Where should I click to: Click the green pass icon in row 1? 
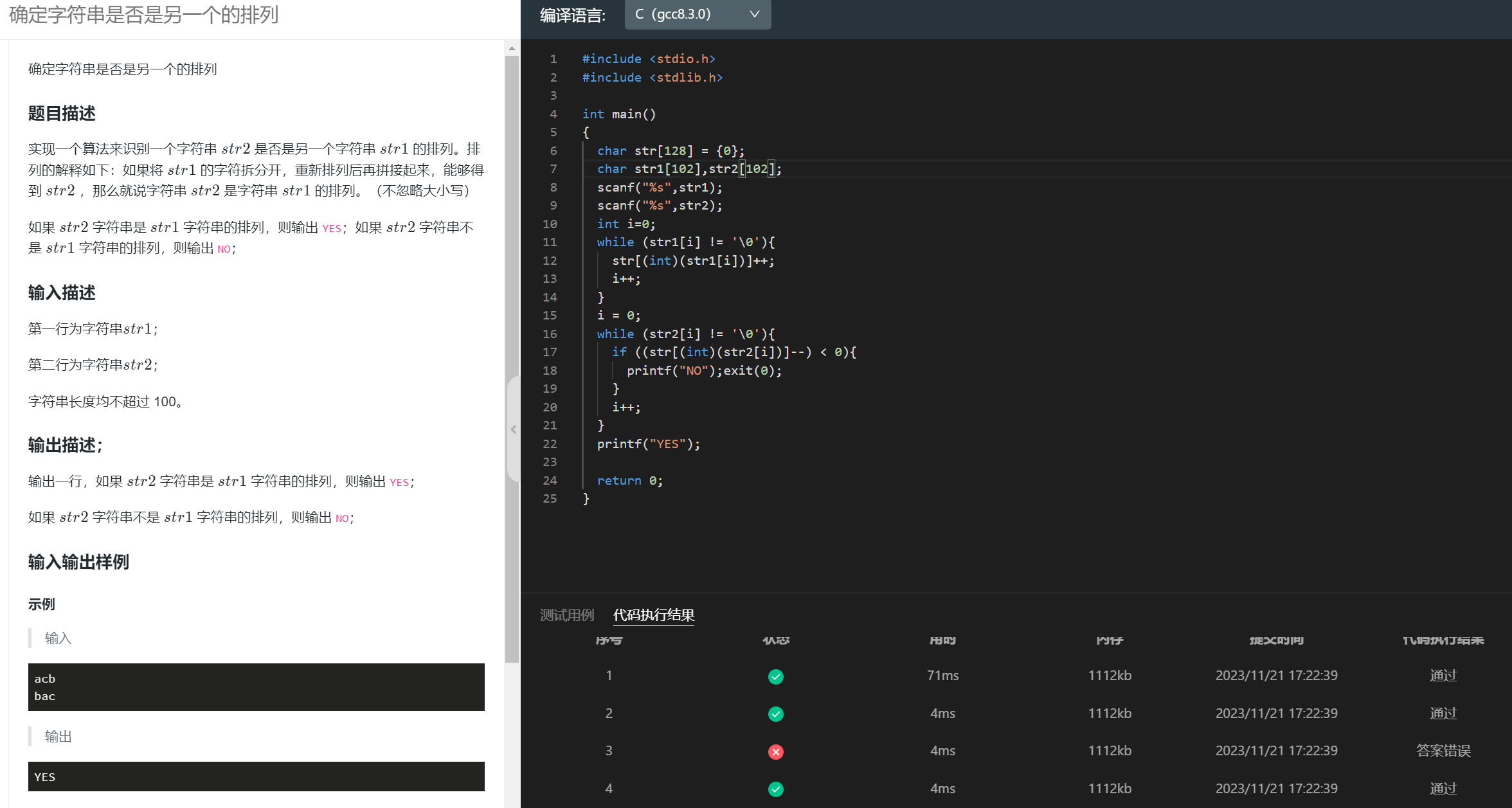coord(776,676)
